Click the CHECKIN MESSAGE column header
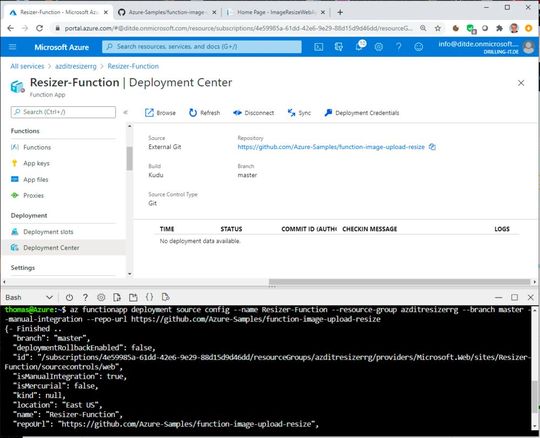 click(370, 229)
